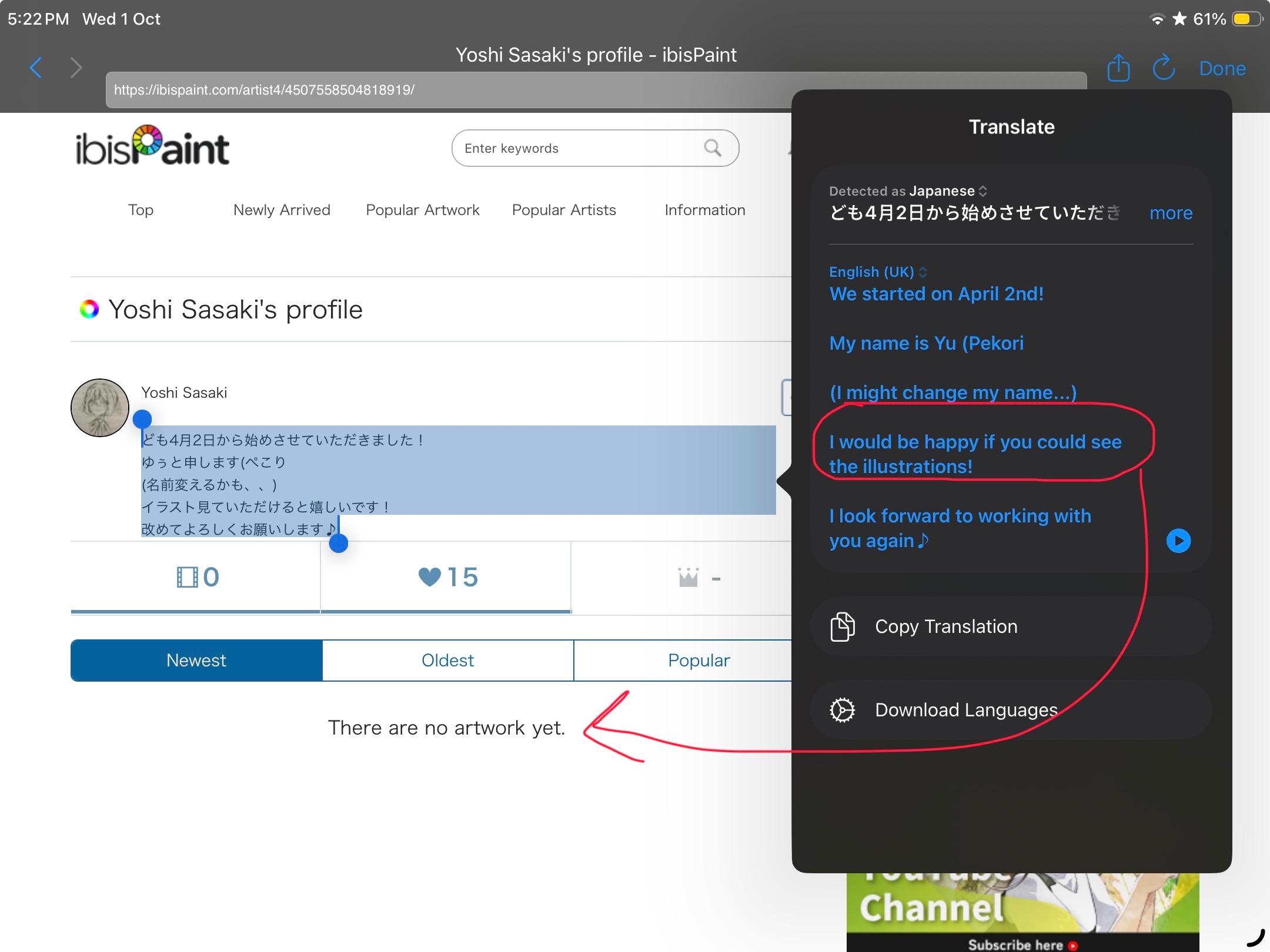Open the Information menu item

click(705, 210)
